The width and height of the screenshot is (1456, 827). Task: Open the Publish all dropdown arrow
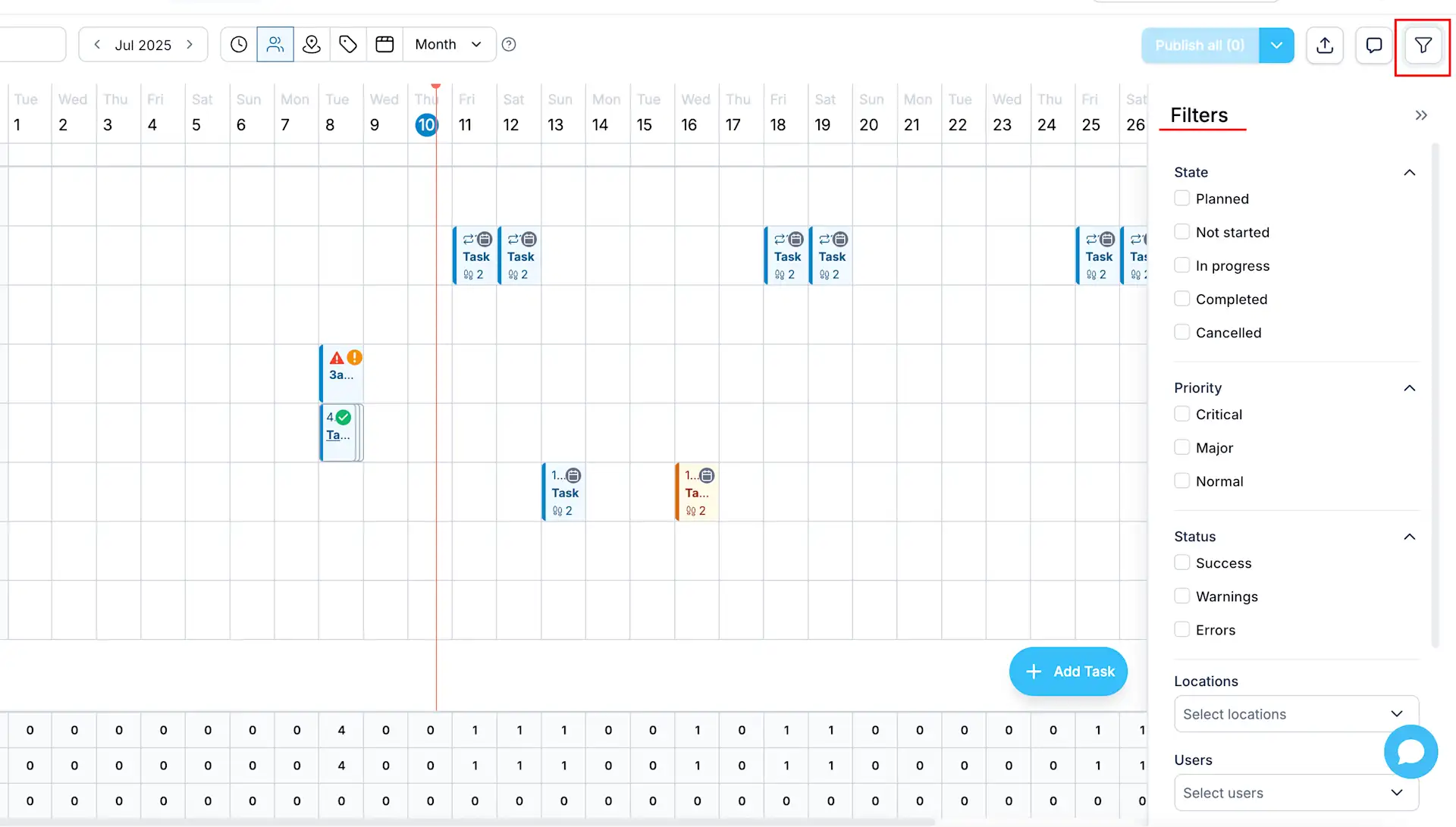point(1276,45)
